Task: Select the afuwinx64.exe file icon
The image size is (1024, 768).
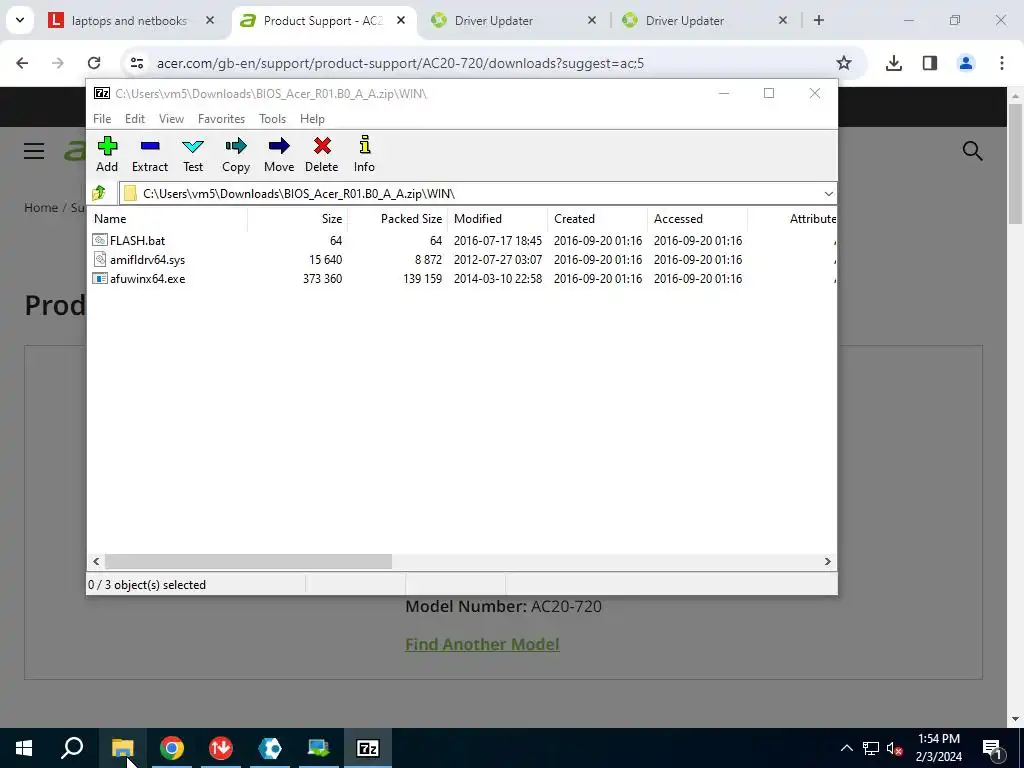Action: pyautogui.click(x=100, y=278)
